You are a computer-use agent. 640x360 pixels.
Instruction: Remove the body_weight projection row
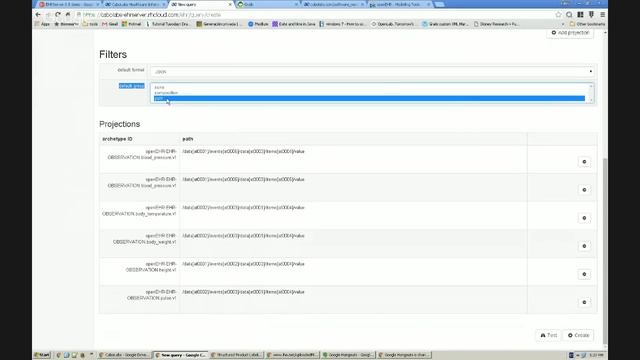(584, 246)
